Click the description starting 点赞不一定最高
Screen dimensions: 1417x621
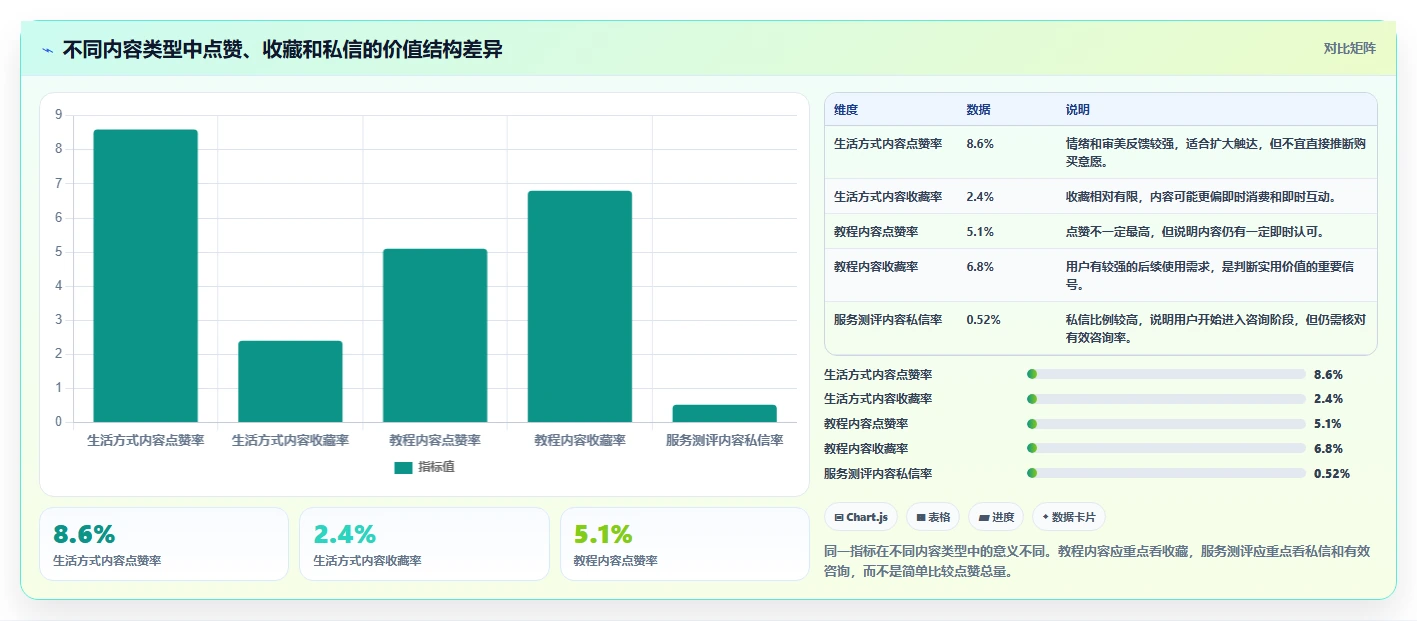tap(1195, 232)
